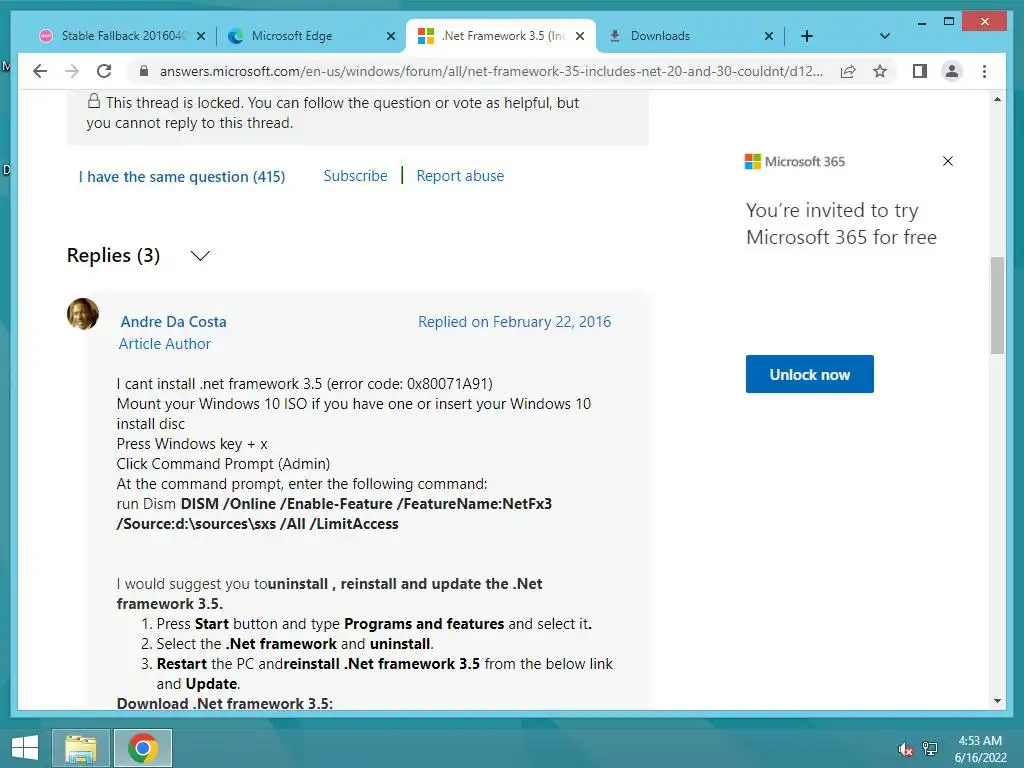The image size is (1024, 768).
Task: Open the taskbar clock and date
Action: click(x=980, y=749)
